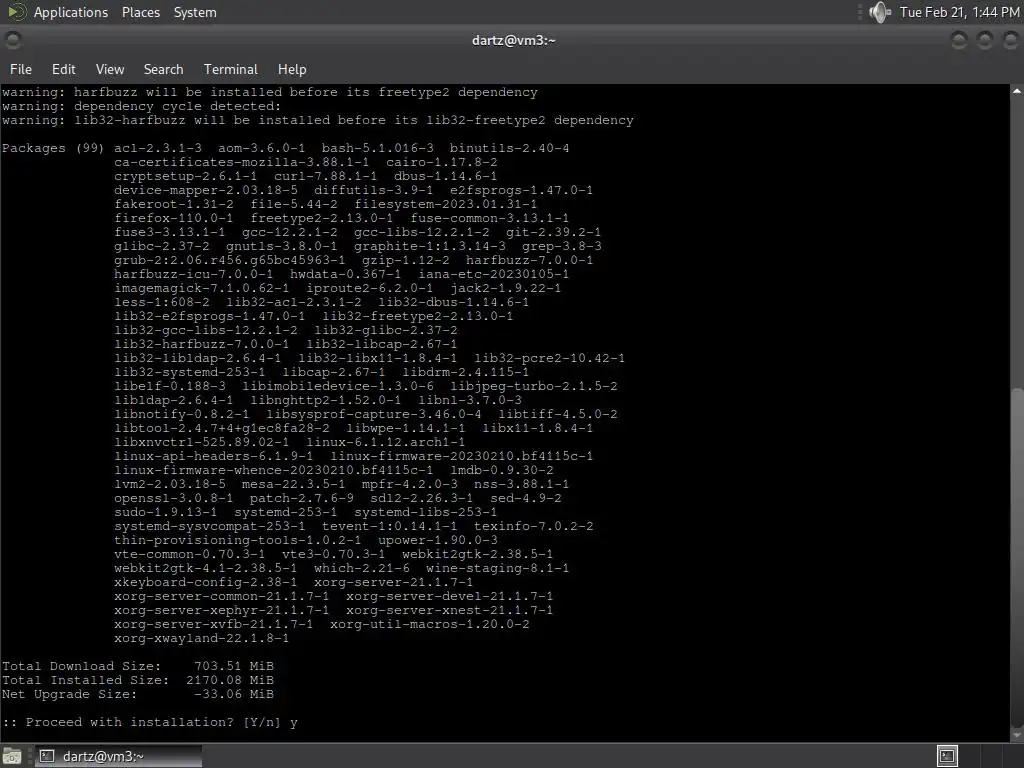Viewport: 1024px width, 768px height.
Task: Click the xkeyboard-config-2.38-1 package name
Action: 205,582
